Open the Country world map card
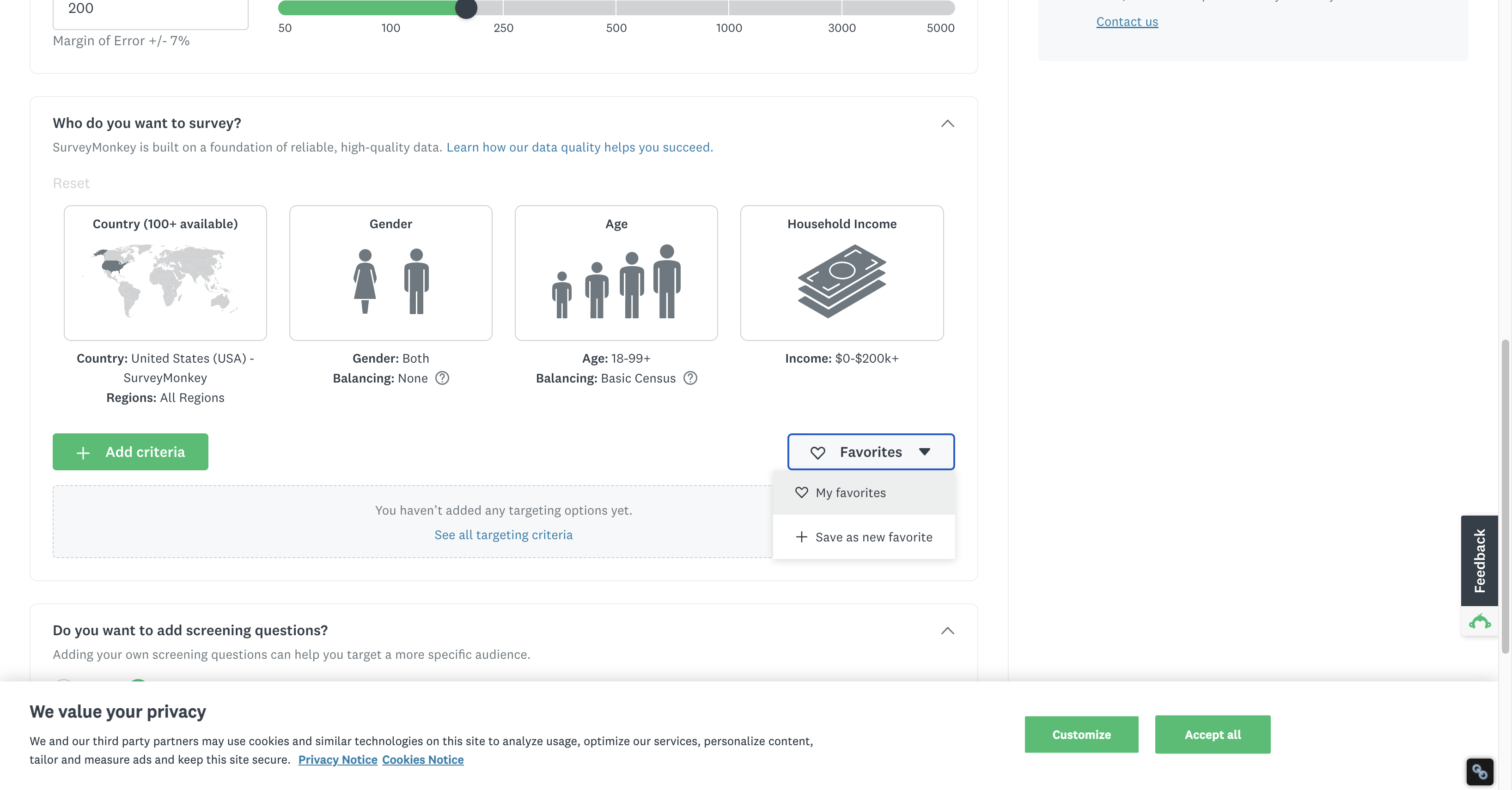Viewport: 1512px width, 790px height. [x=165, y=272]
